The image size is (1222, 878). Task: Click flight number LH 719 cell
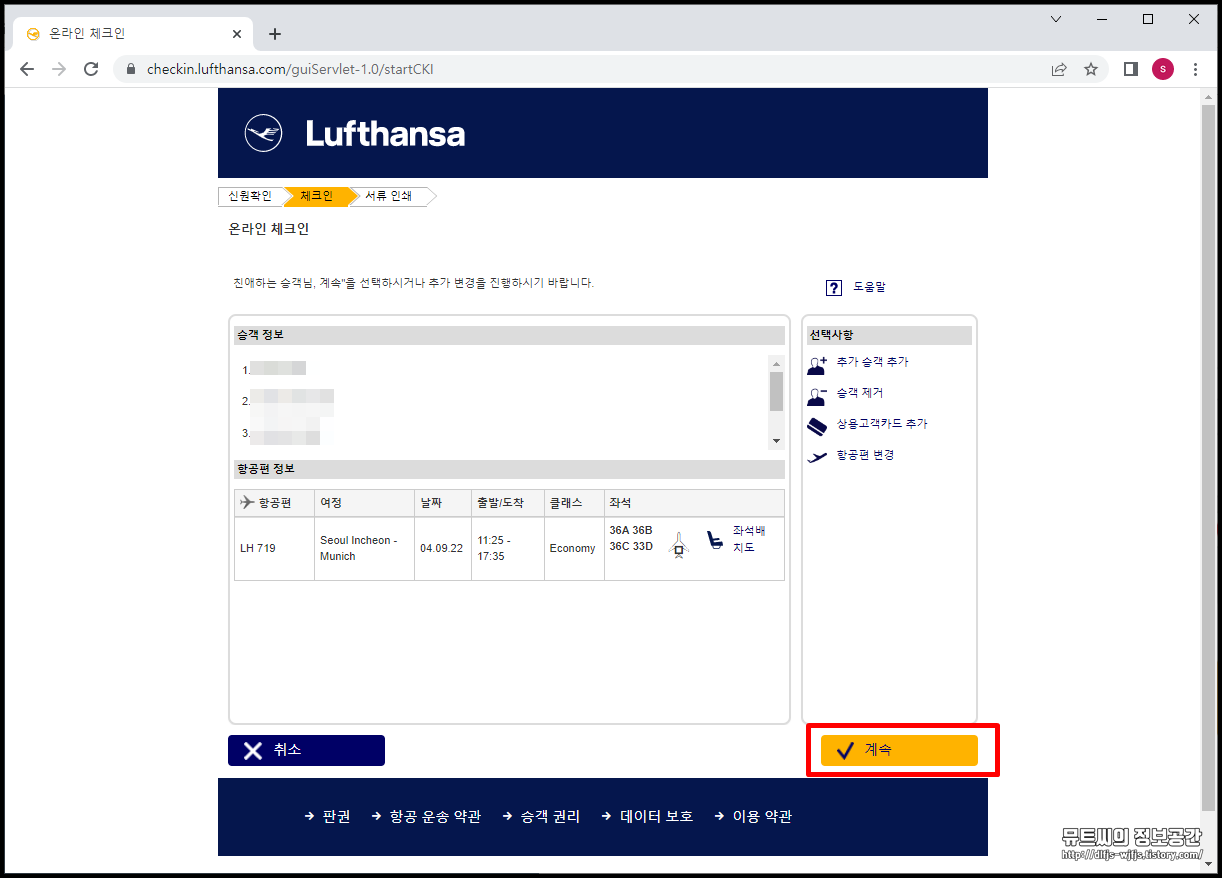click(x=275, y=548)
